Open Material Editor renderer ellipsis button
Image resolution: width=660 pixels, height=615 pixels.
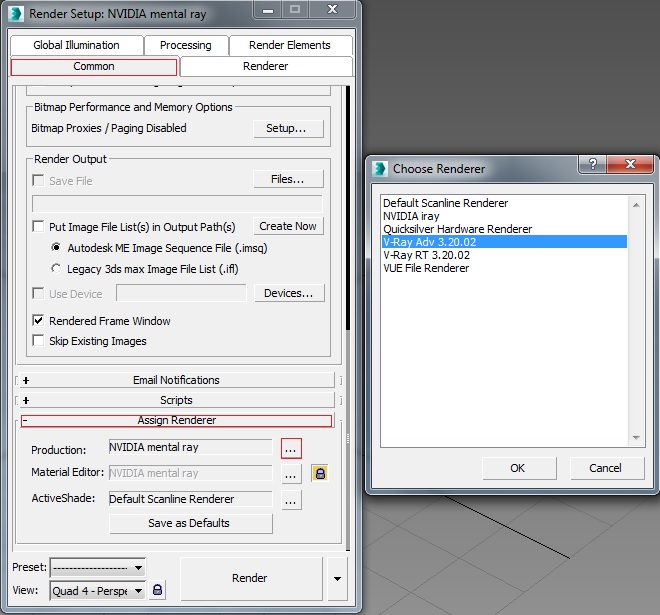(291, 474)
